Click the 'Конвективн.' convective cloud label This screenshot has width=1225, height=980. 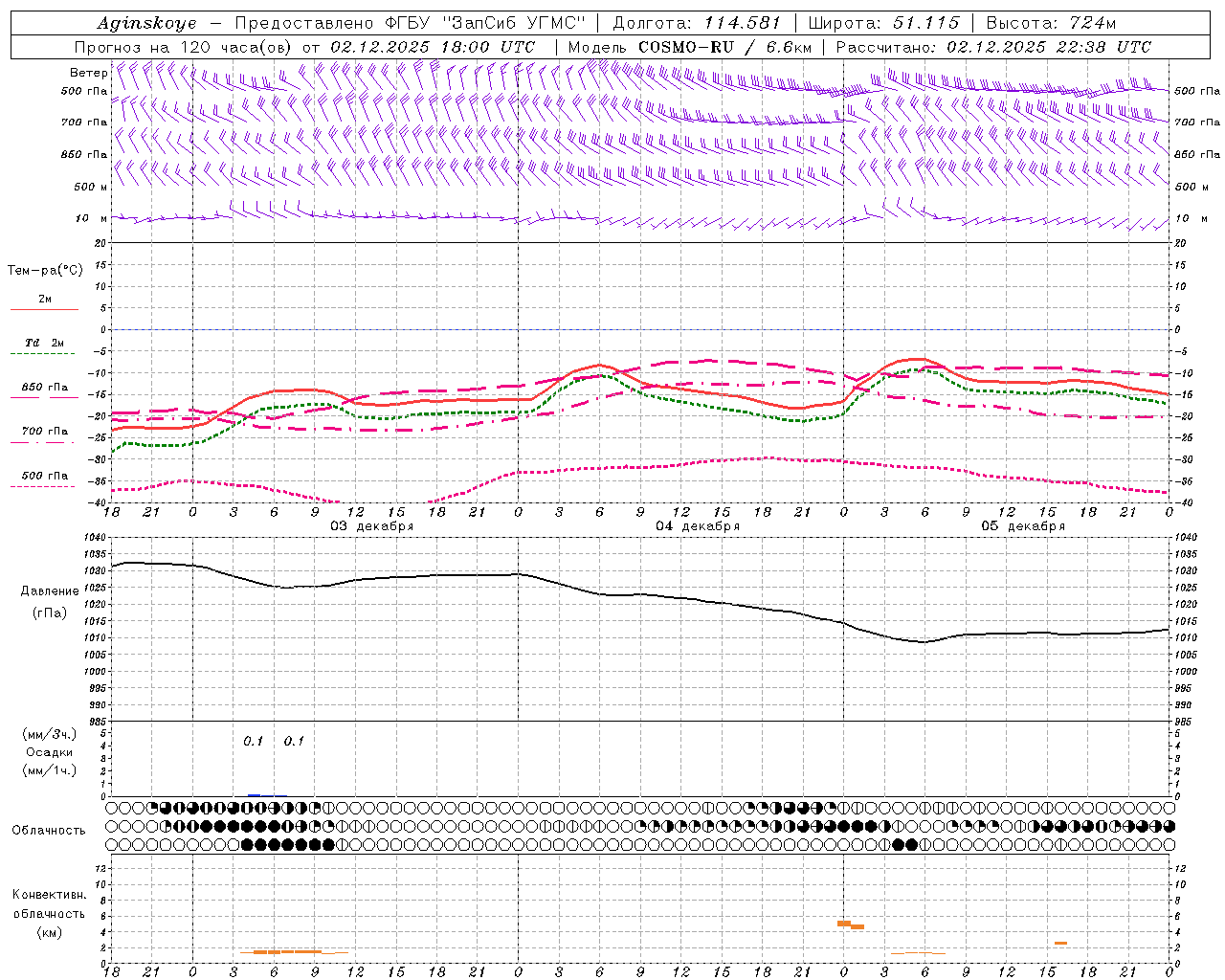click(49, 895)
